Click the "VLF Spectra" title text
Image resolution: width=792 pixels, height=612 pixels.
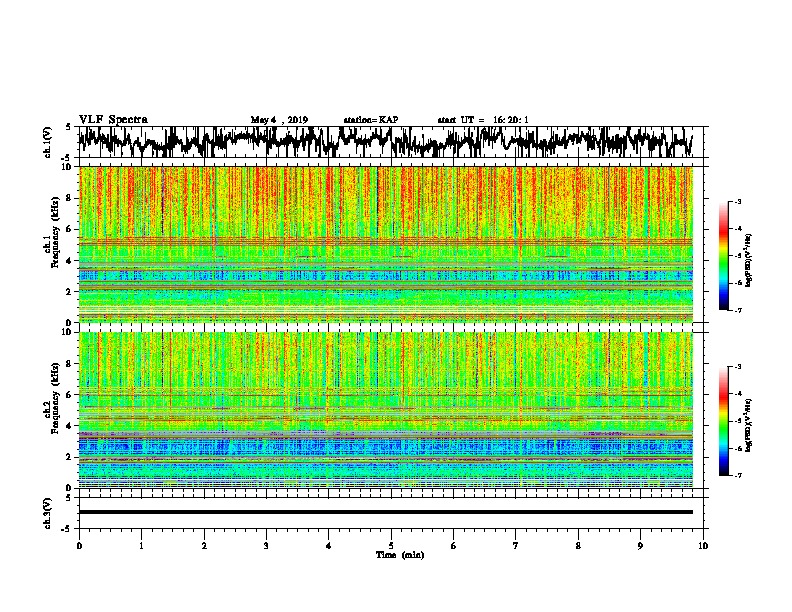[x=113, y=119]
